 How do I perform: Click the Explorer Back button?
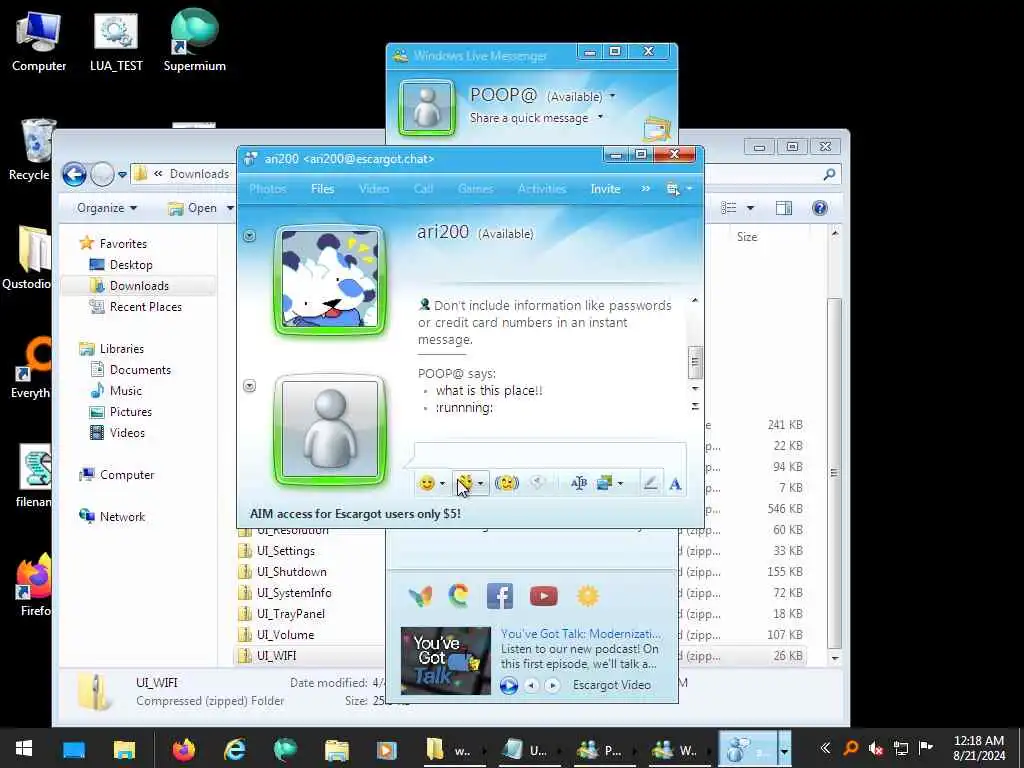pyautogui.click(x=74, y=174)
